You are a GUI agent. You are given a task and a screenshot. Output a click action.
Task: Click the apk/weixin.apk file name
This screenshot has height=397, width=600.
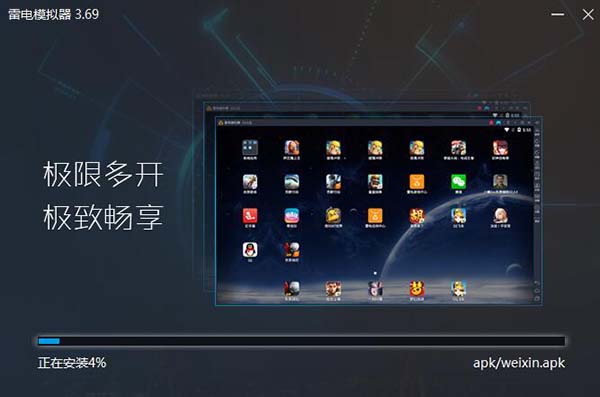pos(519,363)
